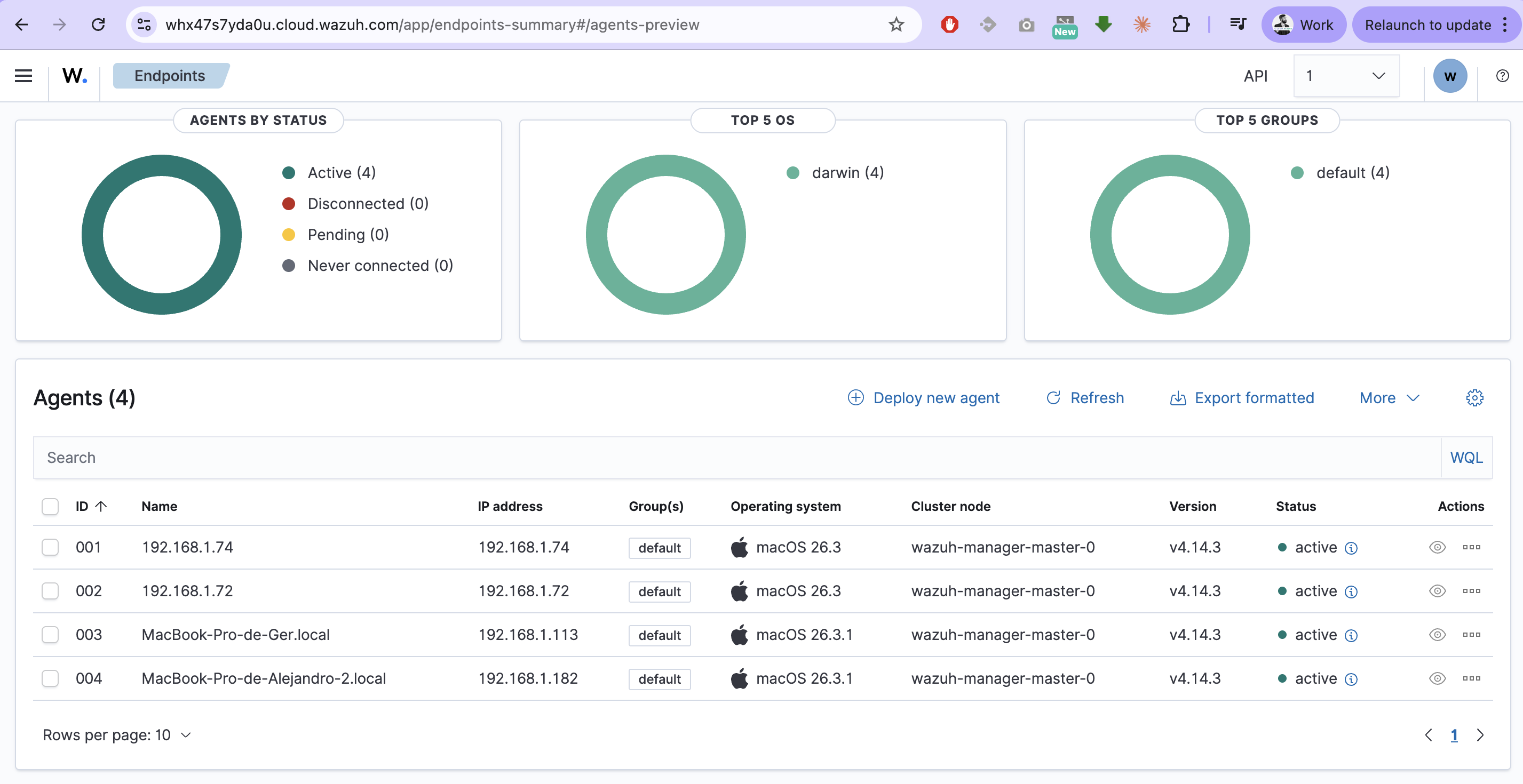
Task: Refresh the agents table
Action: pyautogui.click(x=1084, y=398)
